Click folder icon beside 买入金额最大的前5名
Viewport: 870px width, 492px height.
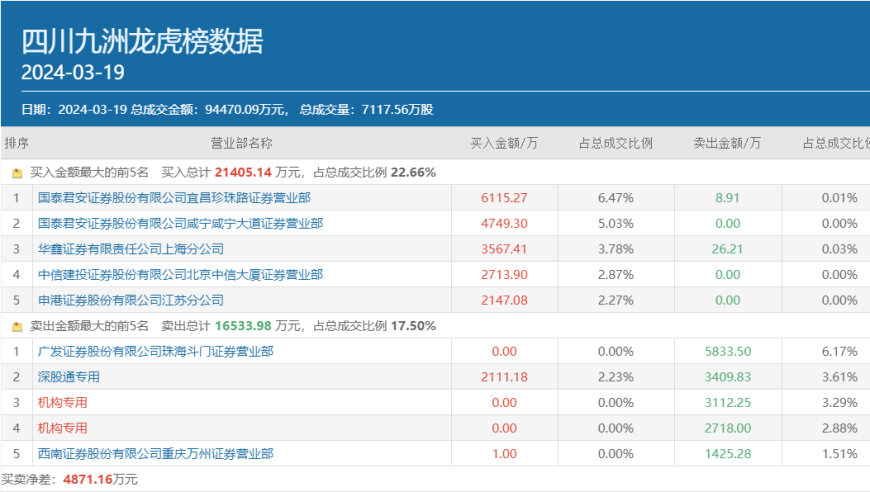17,173
